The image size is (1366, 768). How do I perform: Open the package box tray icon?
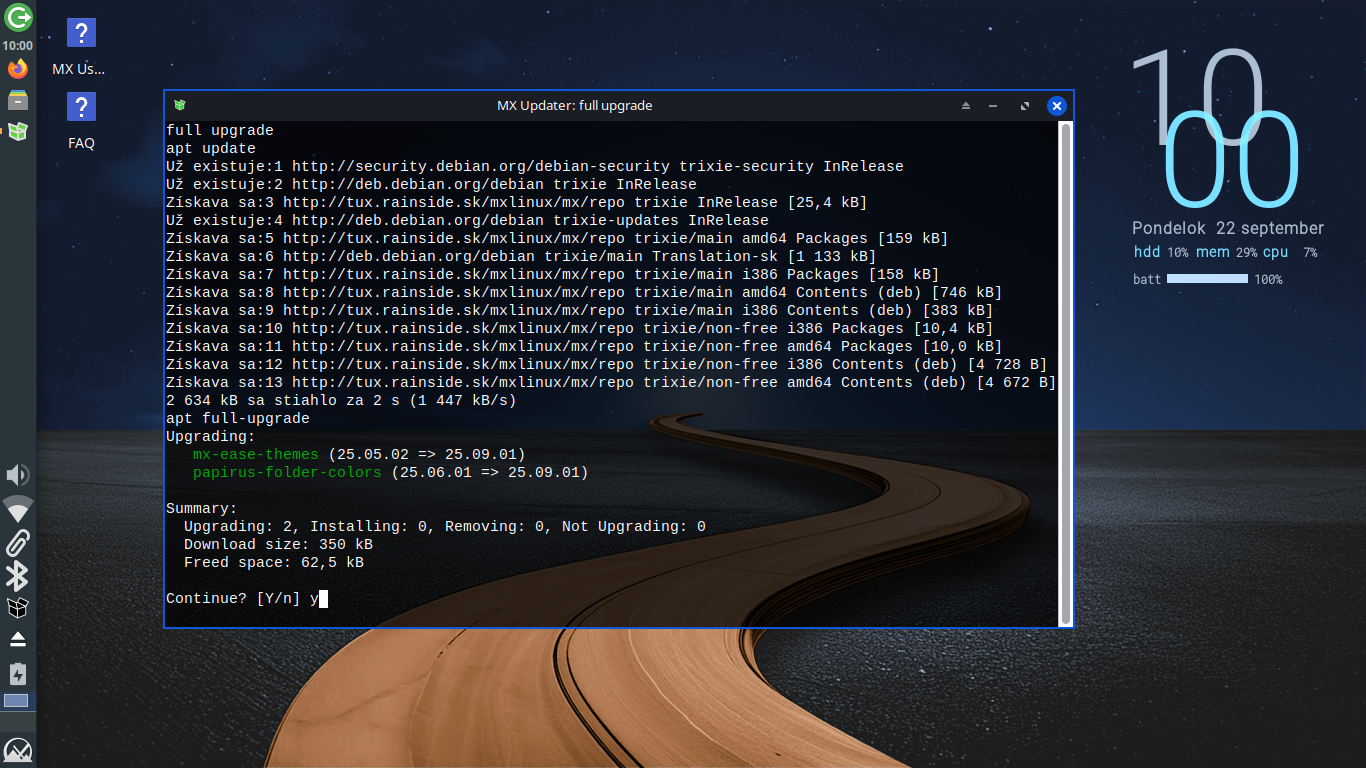click(18, 607)
